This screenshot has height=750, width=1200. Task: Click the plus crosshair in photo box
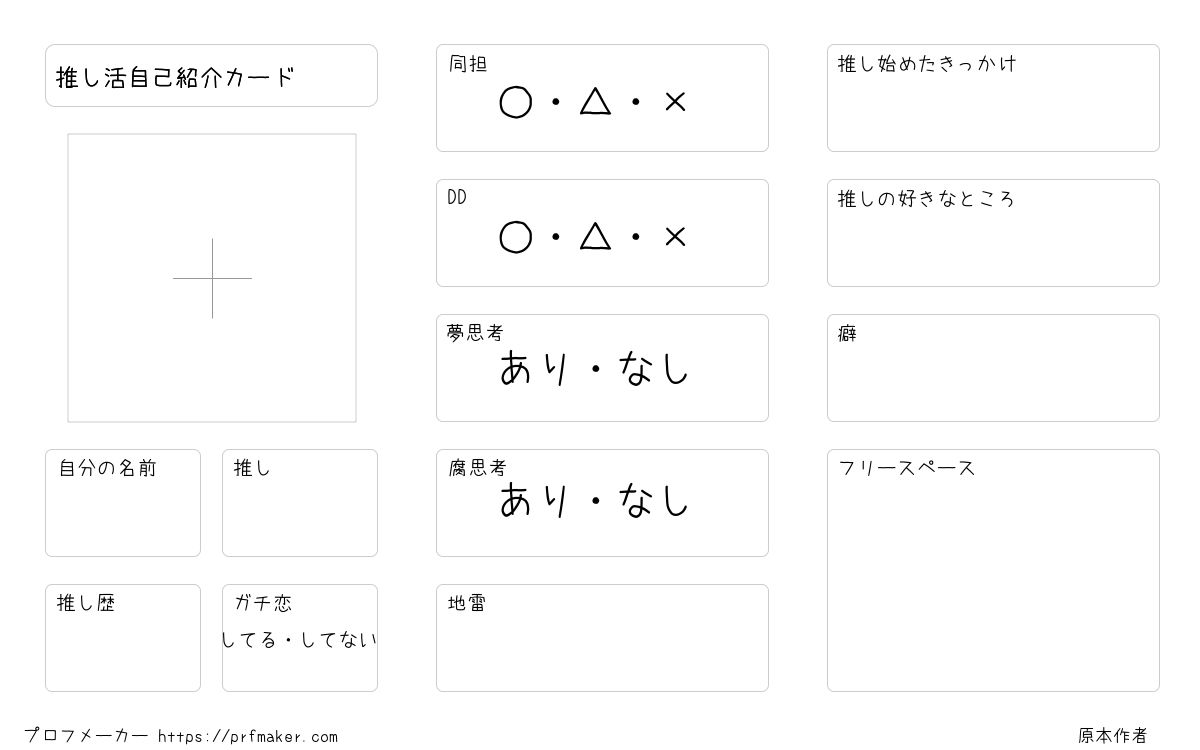pos(212,278)
